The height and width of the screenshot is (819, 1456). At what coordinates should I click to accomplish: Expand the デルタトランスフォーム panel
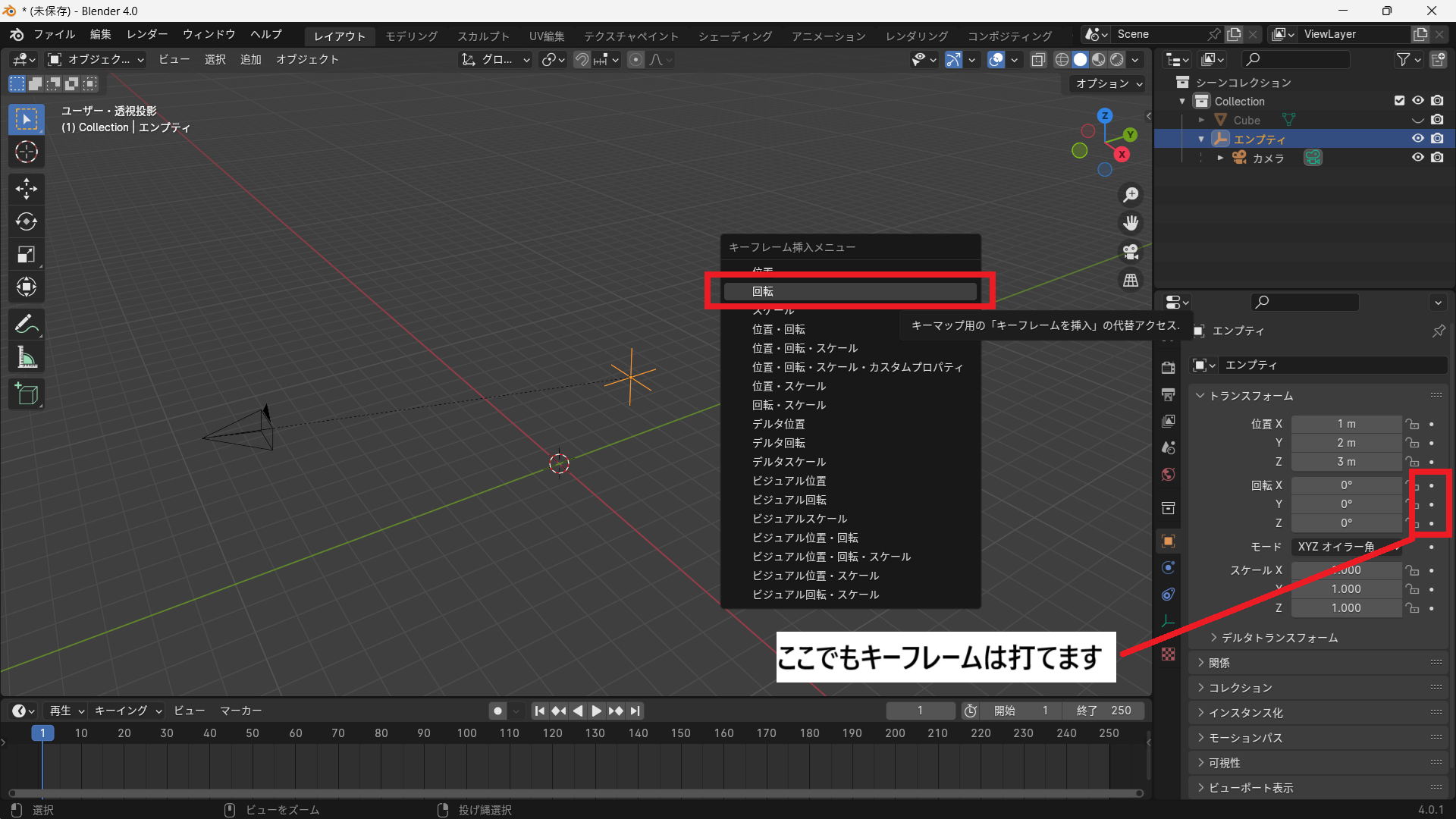pyautogui.click(x=1279, y=638)
